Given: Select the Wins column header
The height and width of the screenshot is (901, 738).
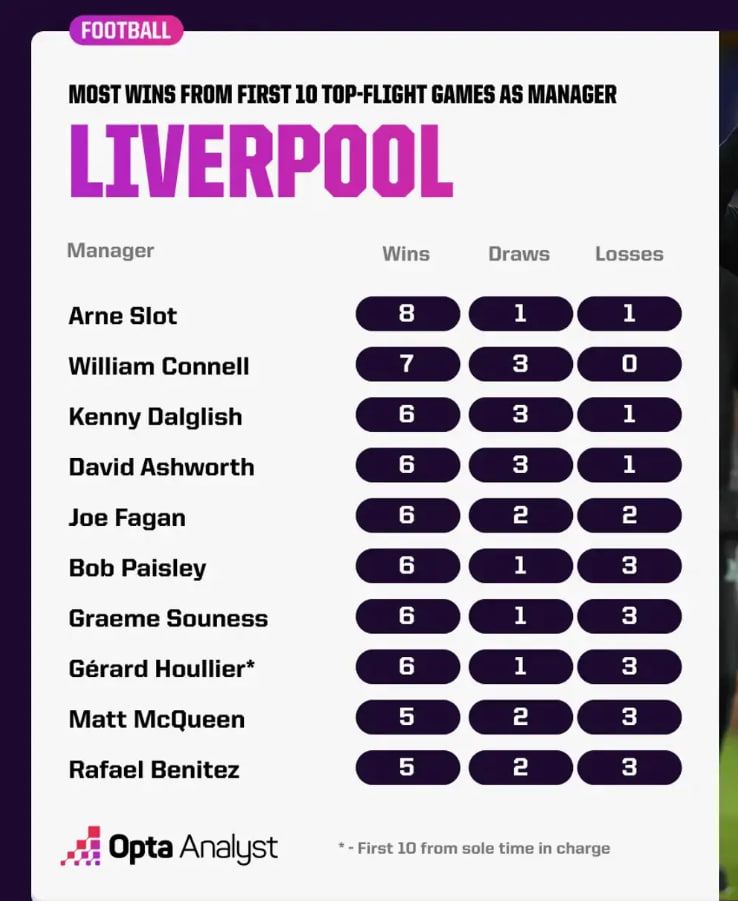Looking at the screenshot, I should (406, 254).
